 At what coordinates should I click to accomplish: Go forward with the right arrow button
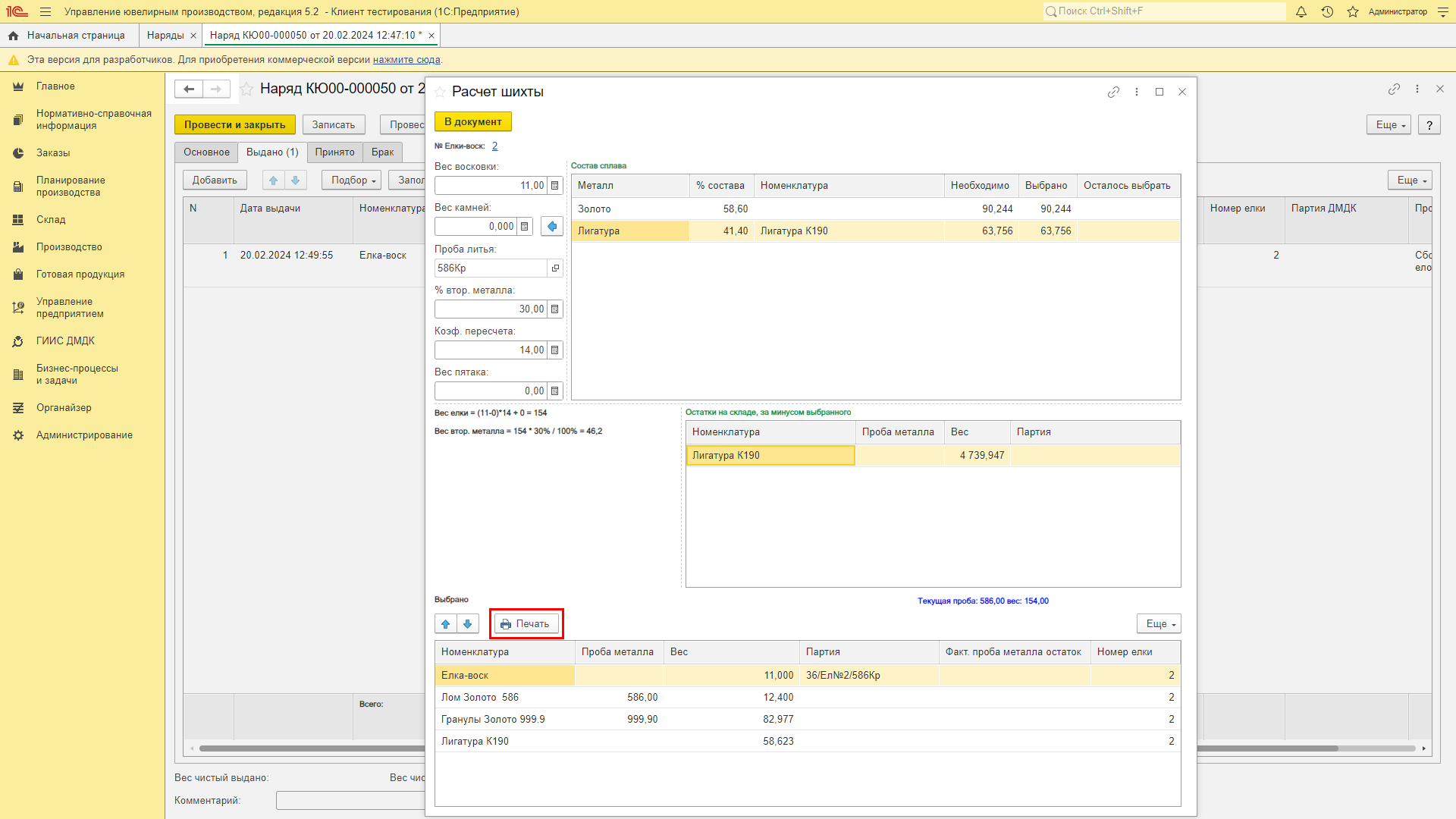click(x=216, y=89)
